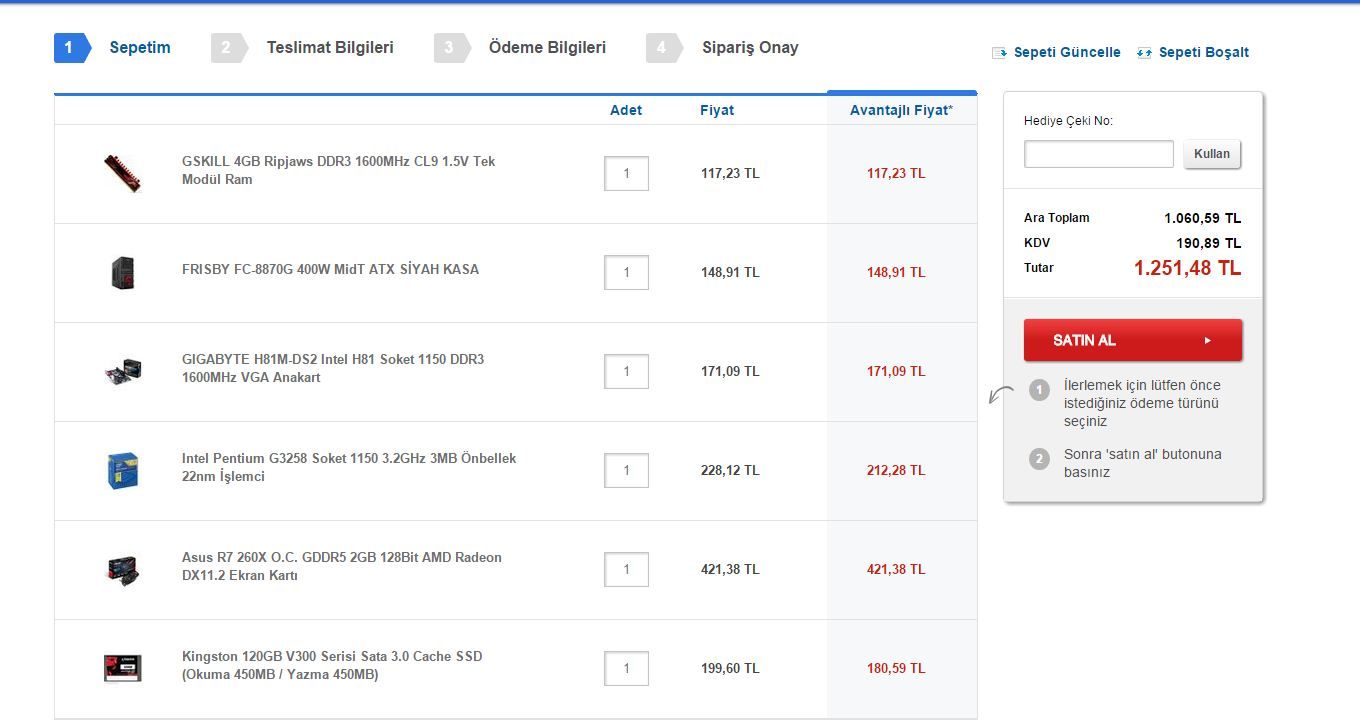Image resolution: width=1360 pixels, height=720 pixels.
Task: Click the GIGABYTE motherboard product thumbnail
Action: click(123, 372)
